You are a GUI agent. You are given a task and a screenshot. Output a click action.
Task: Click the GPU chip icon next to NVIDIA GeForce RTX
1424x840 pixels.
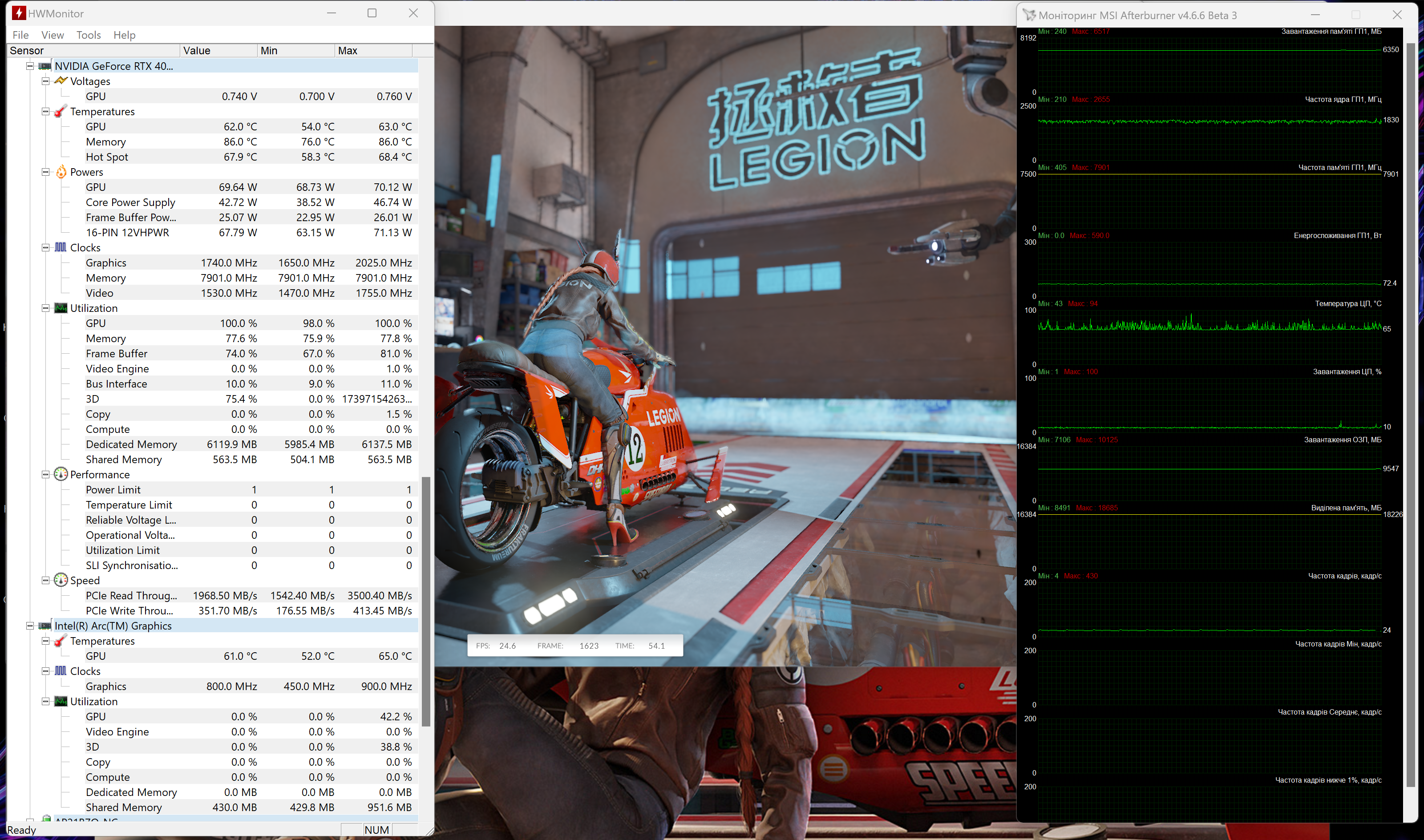click(44, 66)
